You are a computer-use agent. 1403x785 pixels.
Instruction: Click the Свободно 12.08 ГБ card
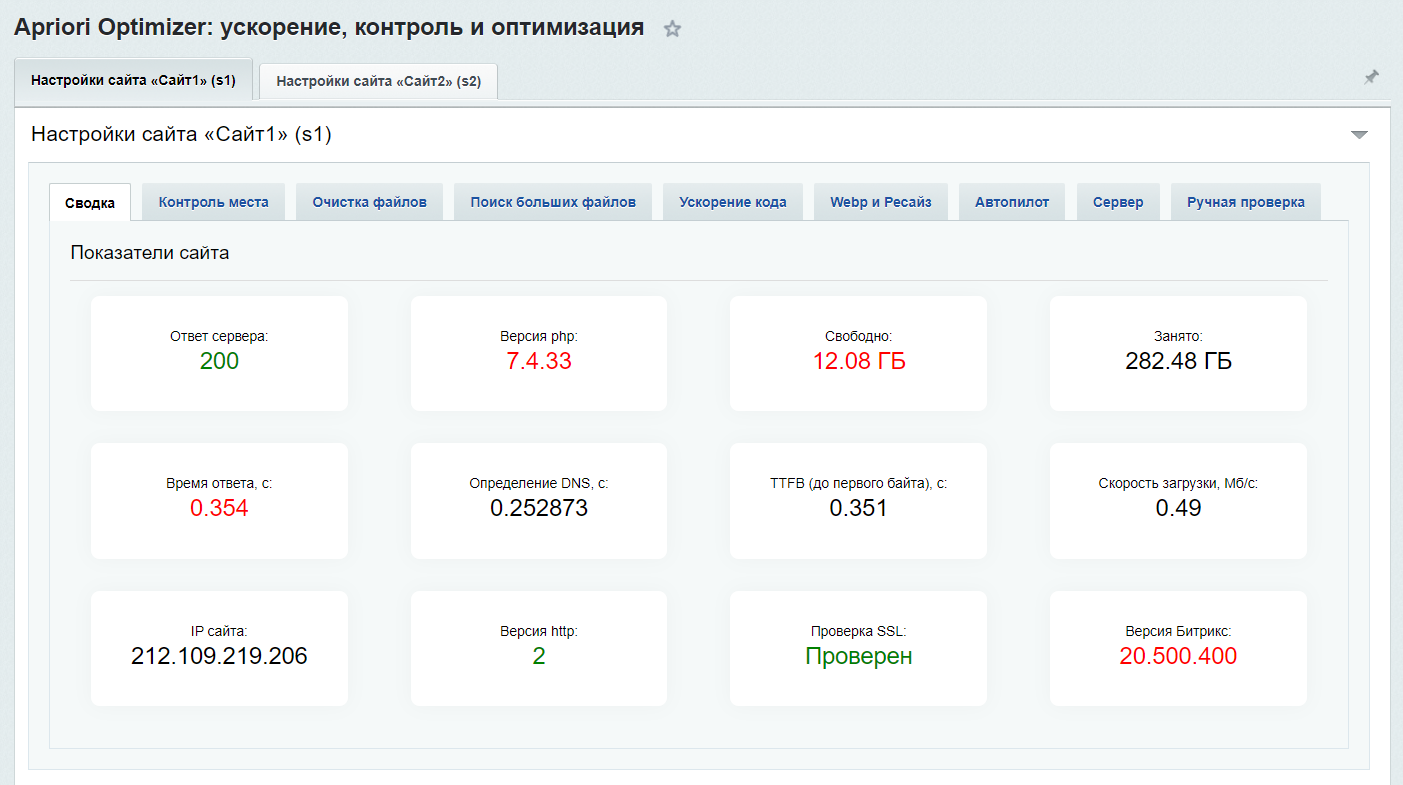(x=858, y=353)
